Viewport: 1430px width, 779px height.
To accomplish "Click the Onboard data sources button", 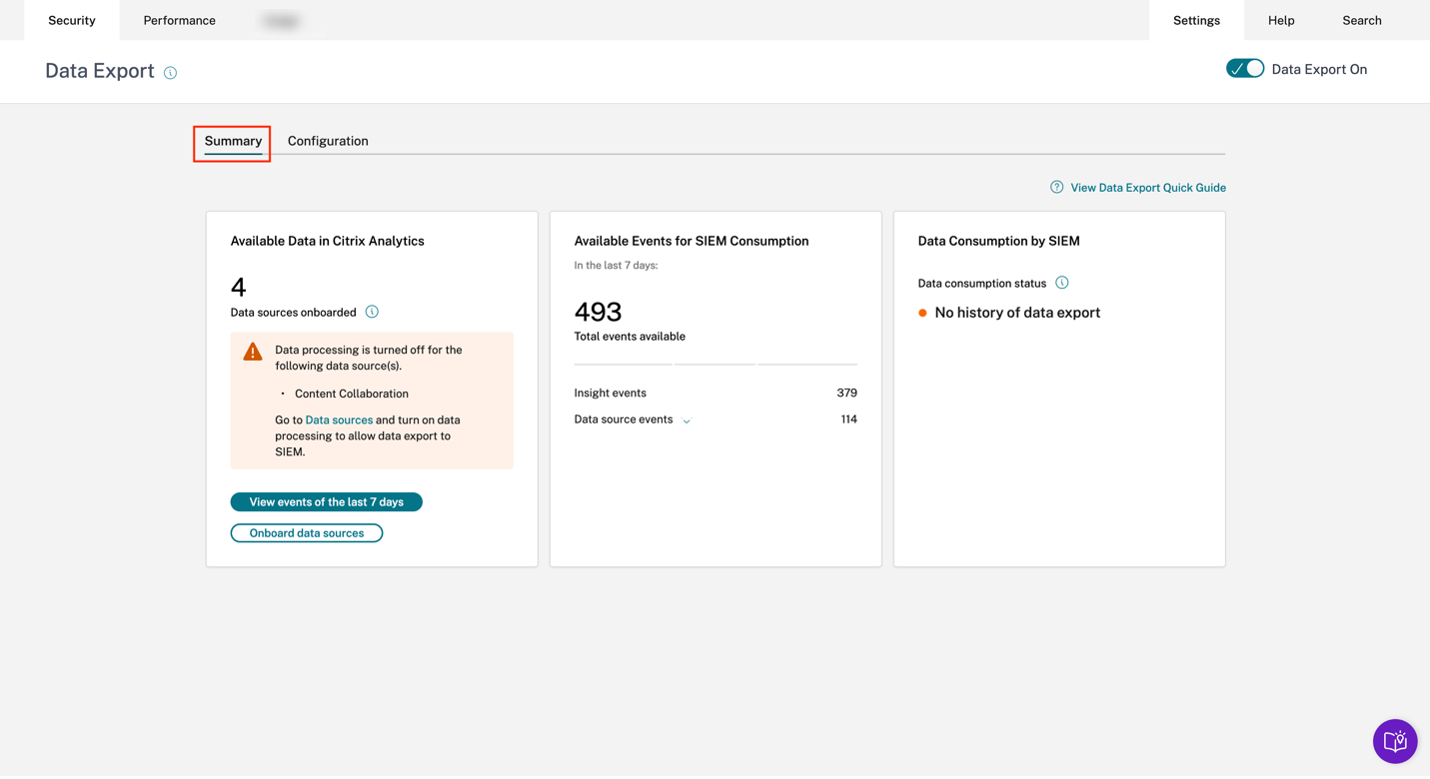I will tap(306, 533).
